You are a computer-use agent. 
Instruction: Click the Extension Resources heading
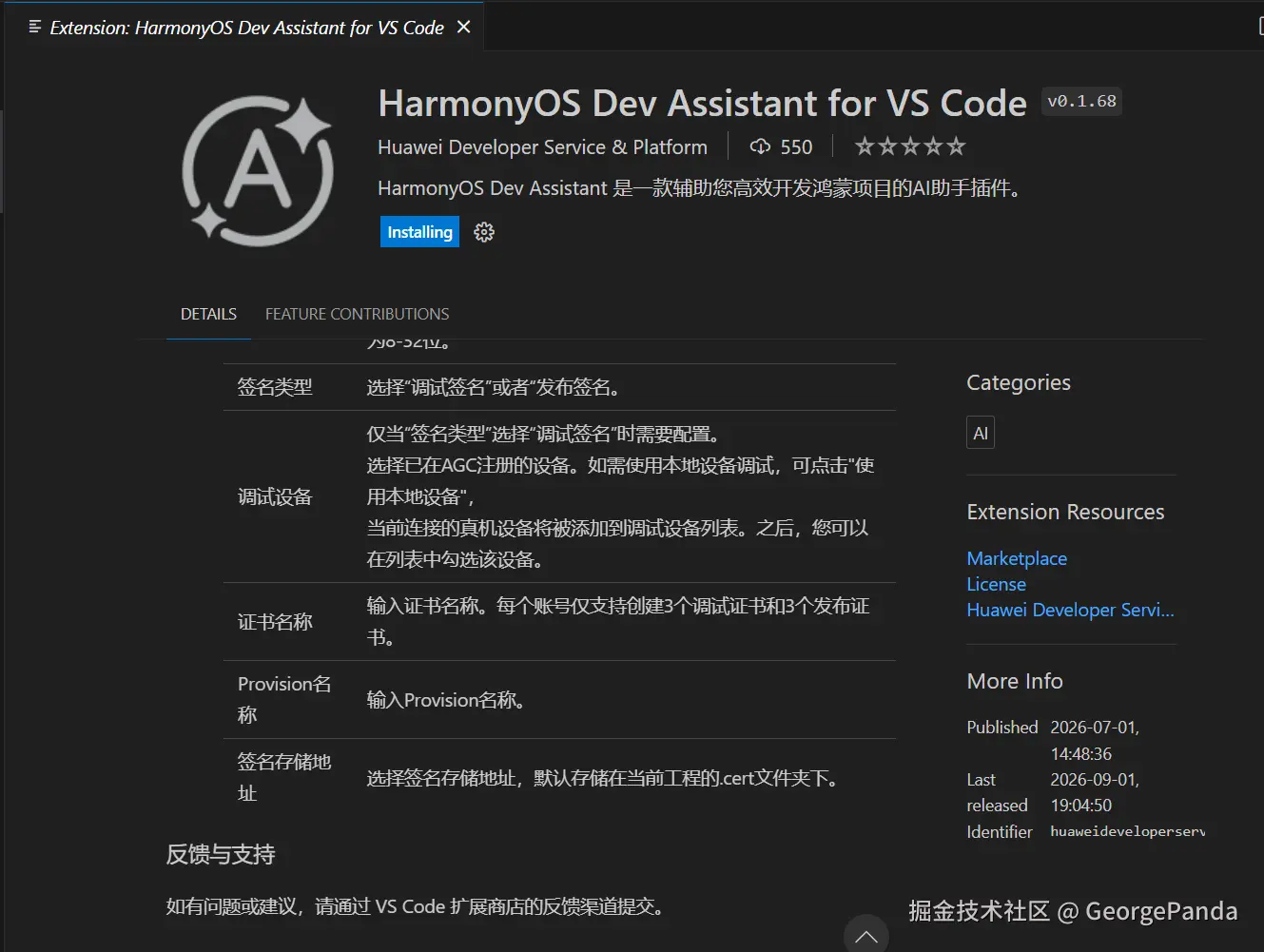(x=1065, y=512)
